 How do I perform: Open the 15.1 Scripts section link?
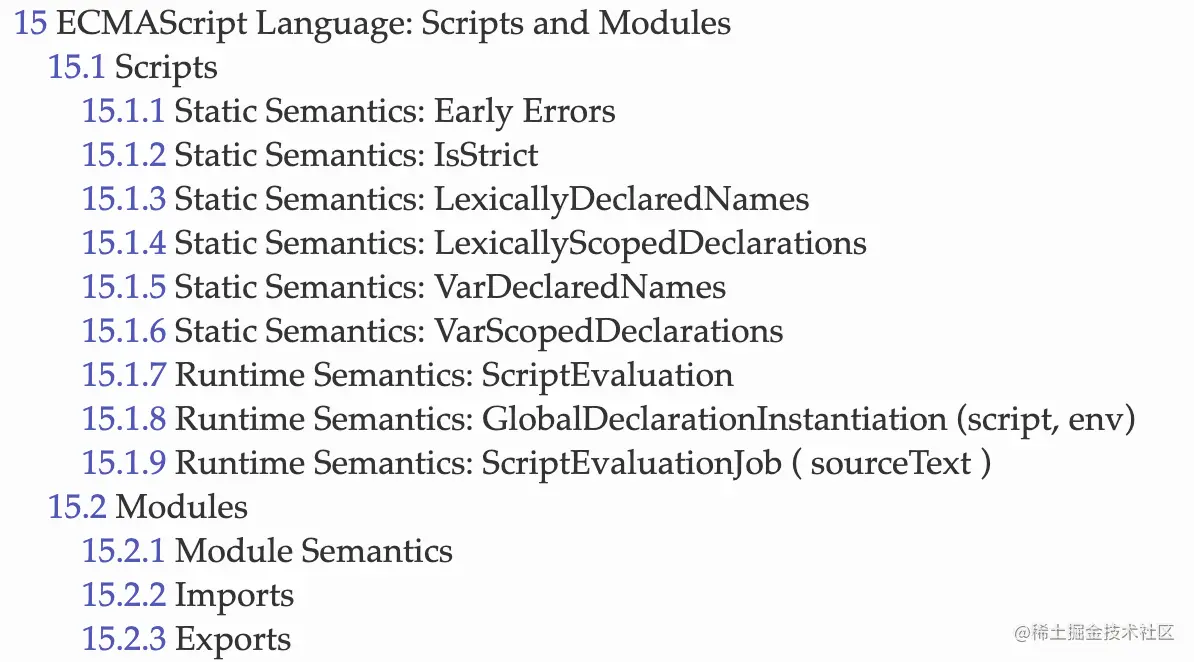132,67
